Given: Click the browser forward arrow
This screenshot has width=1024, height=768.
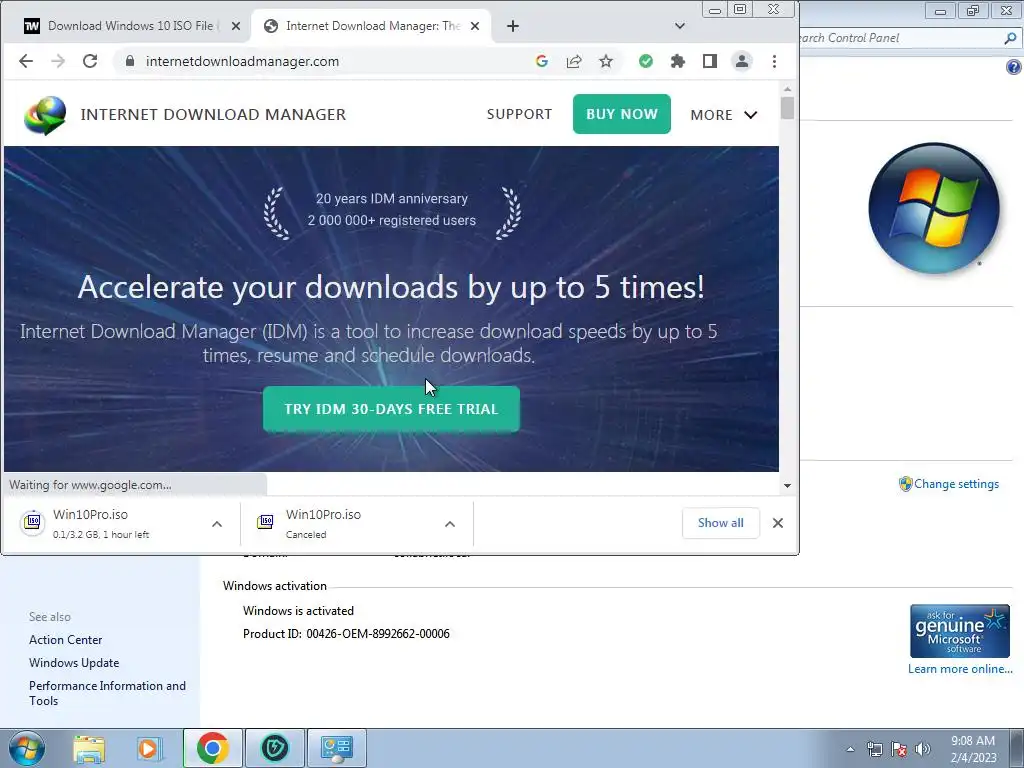Looking at the screenshot, I should (58, 61).
